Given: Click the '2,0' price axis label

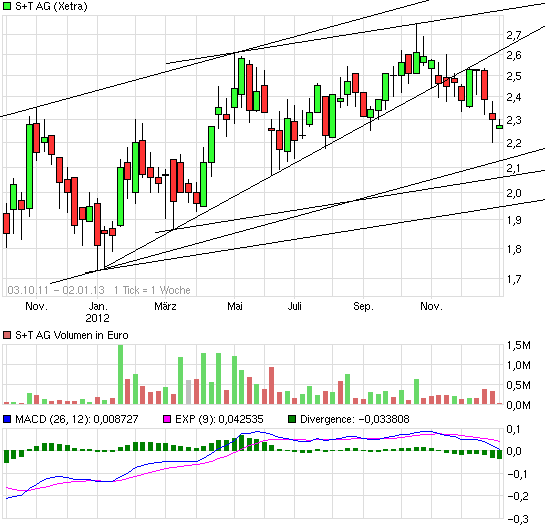Looking at the screenshot, I should (x=514, y=193).
